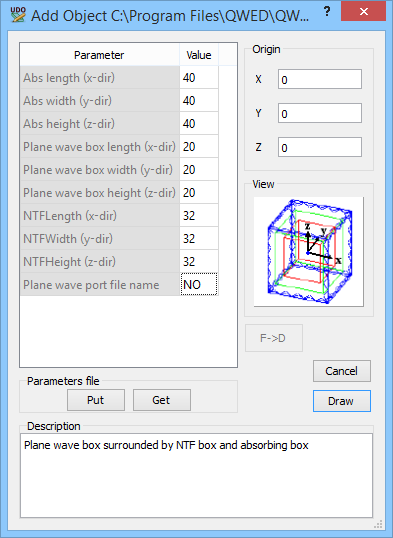Viewport: 393px width, 538px height.
Task: Select the NTFLength (x-dir) value cell
Action: tap(199, 216)
